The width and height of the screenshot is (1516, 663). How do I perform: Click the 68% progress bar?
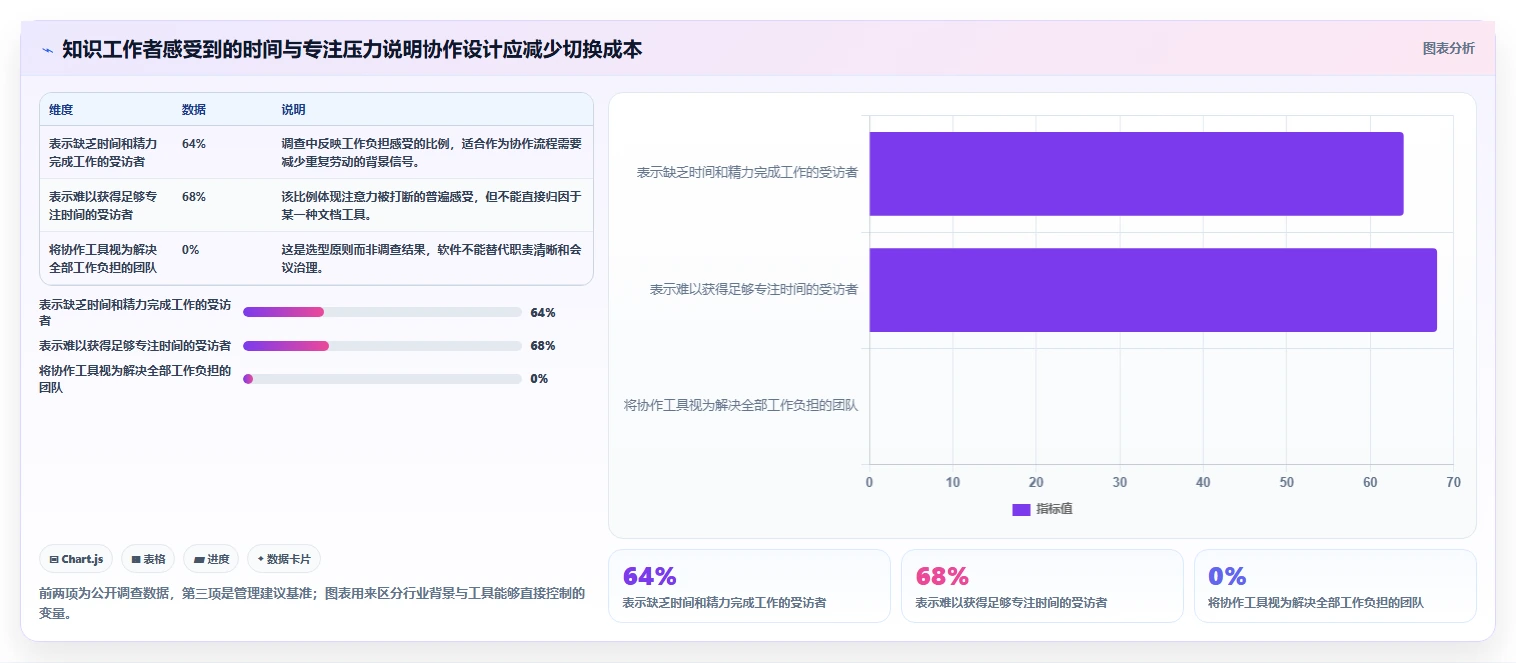382,345
